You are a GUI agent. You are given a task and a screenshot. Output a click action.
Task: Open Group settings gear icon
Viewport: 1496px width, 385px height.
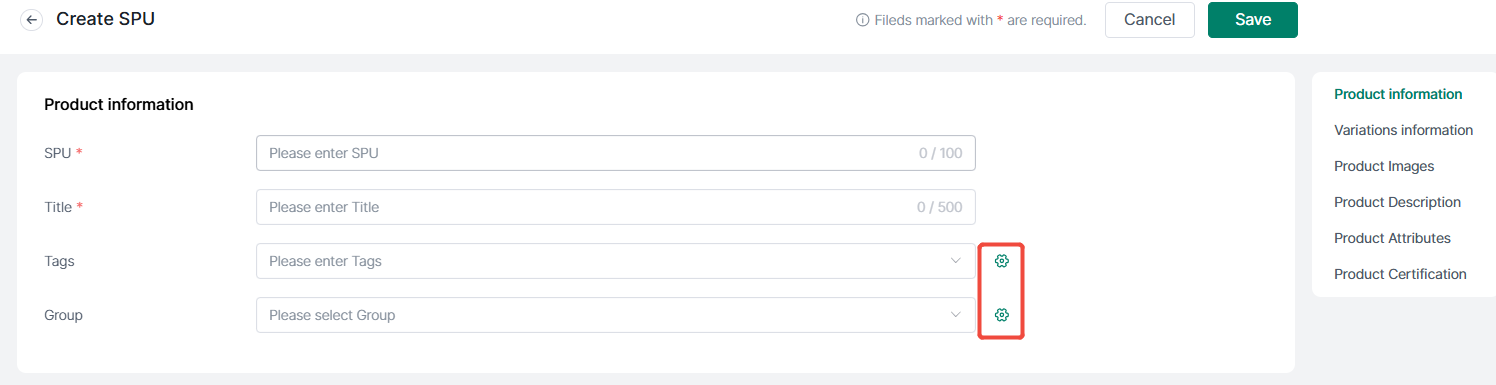1002,315
